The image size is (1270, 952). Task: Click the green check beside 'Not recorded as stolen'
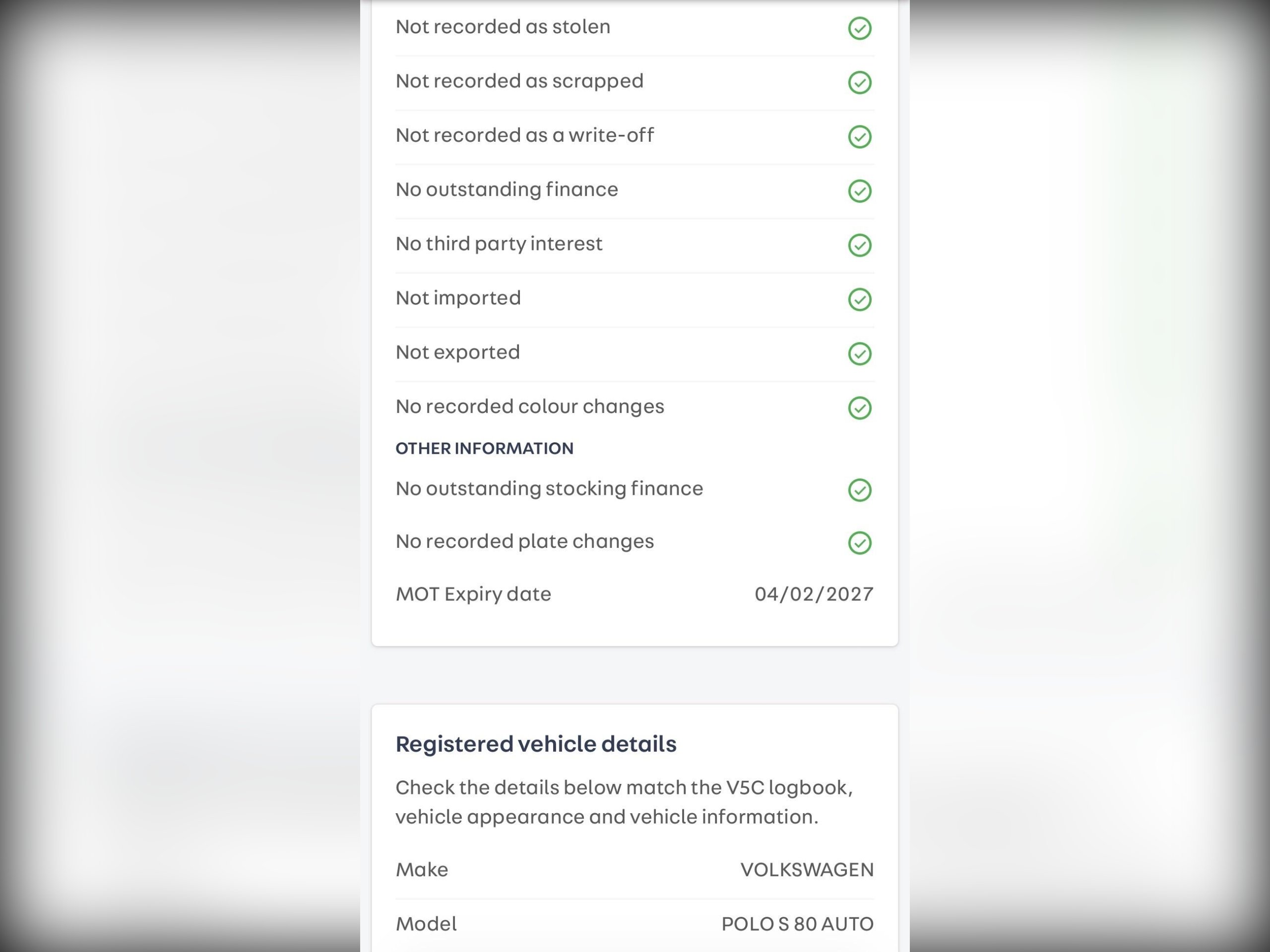tap(860, 28)
